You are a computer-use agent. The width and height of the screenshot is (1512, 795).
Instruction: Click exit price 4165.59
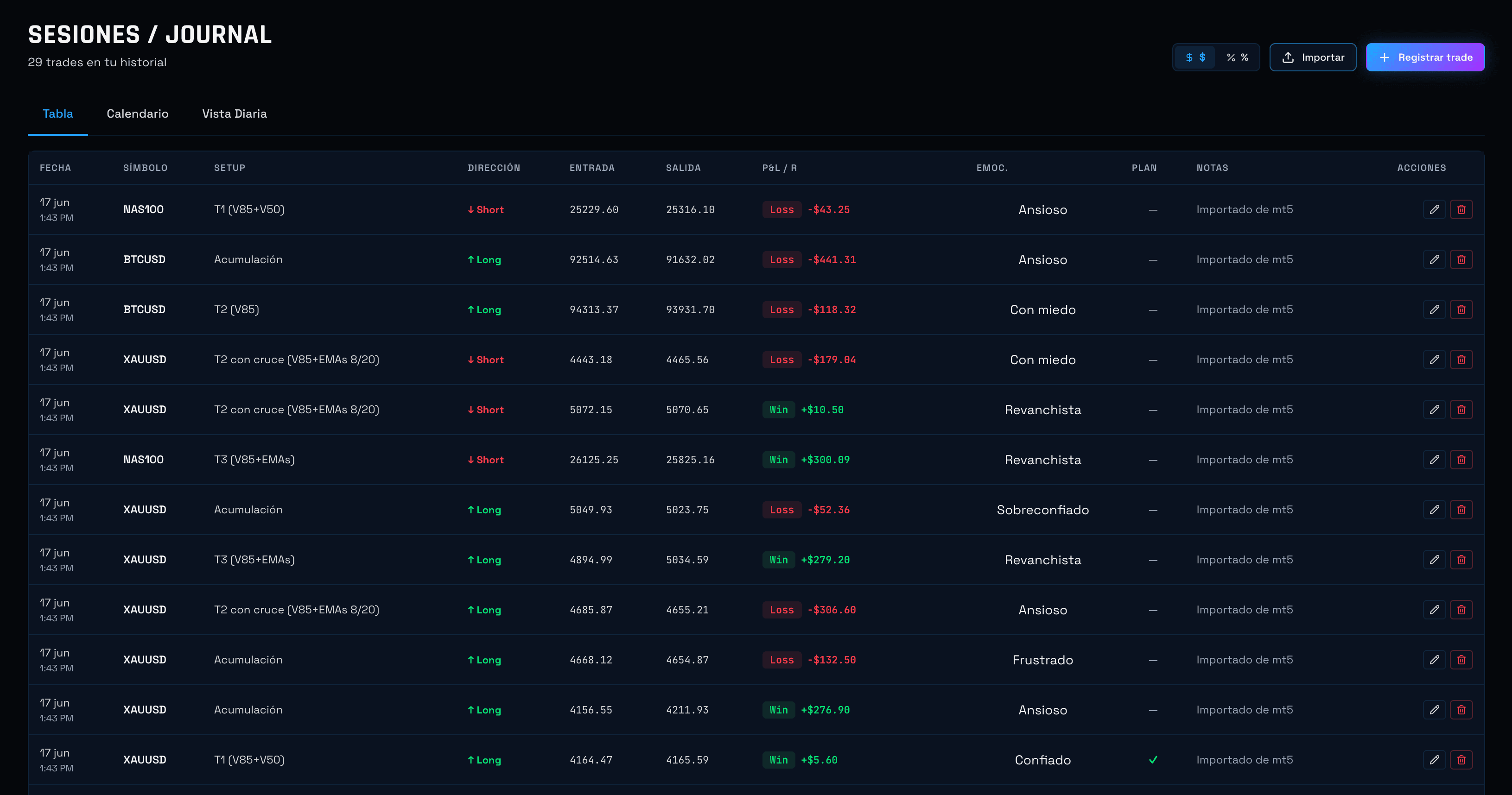(687, 760)
